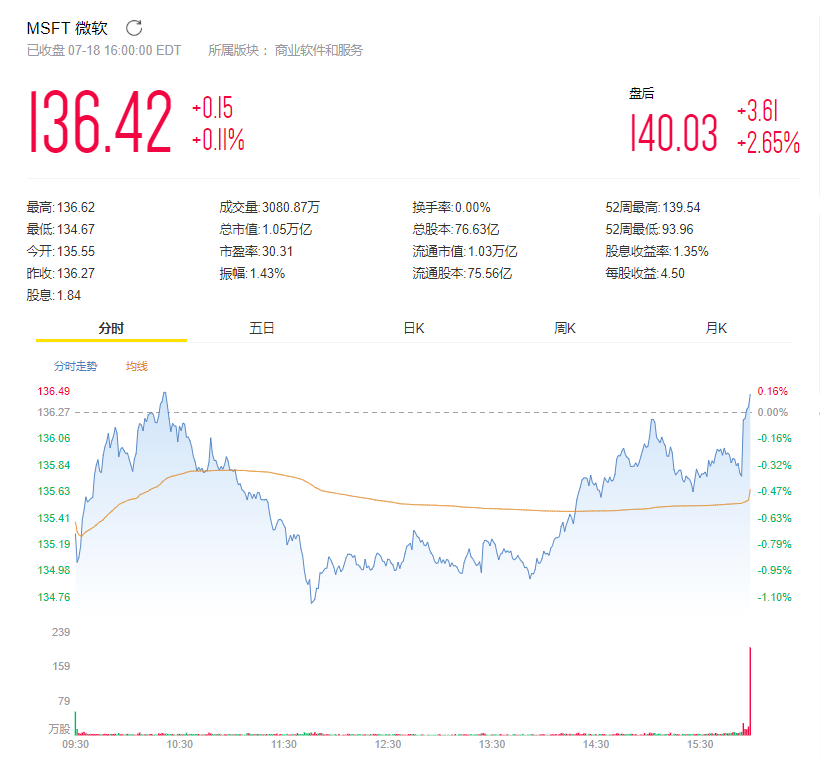Screen dimensions: 820x757
Task: Click the 股息: 1.84 value
Action: coord(54,295)
